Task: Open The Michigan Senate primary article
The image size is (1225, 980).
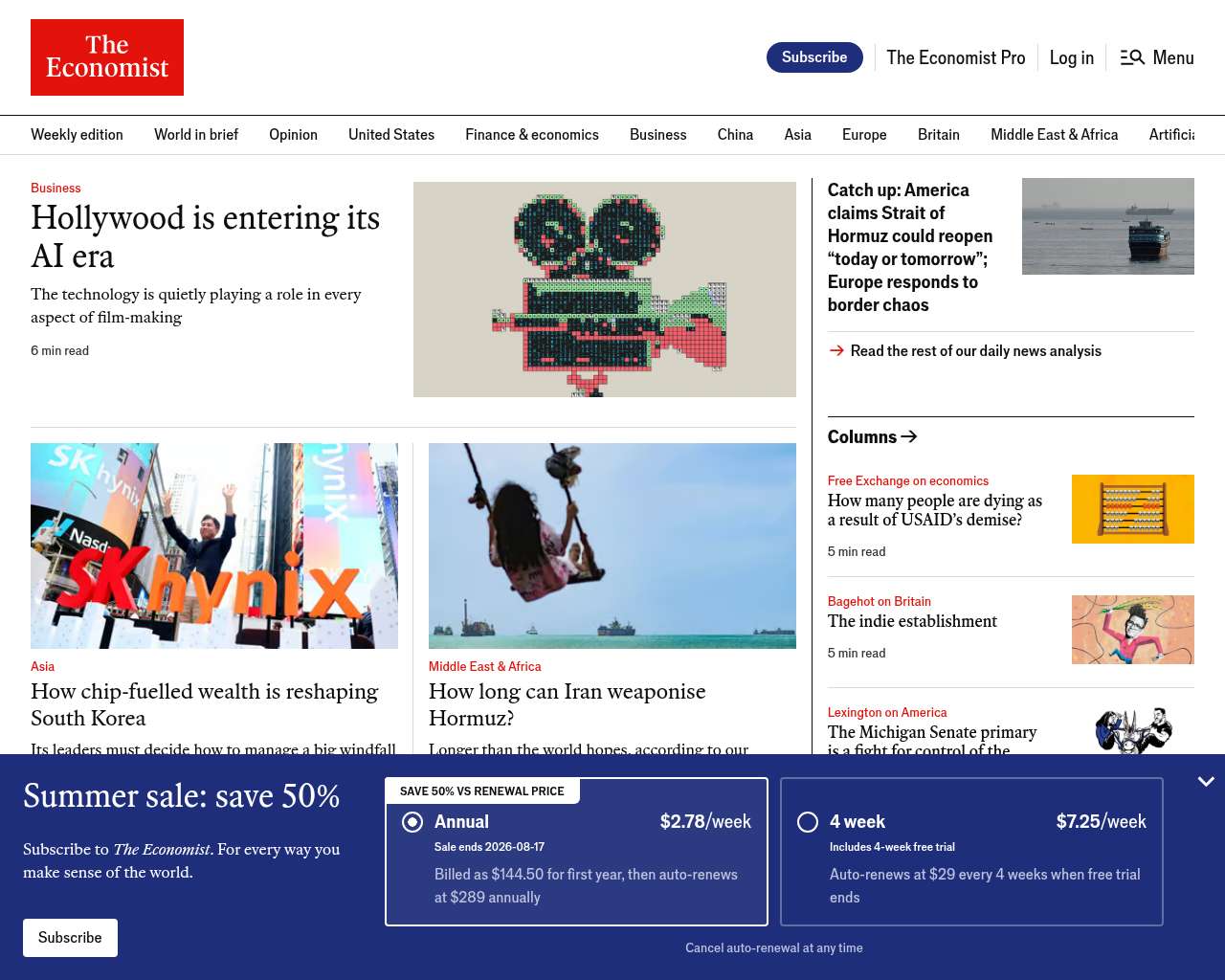Action: click(x=932, y=739)
